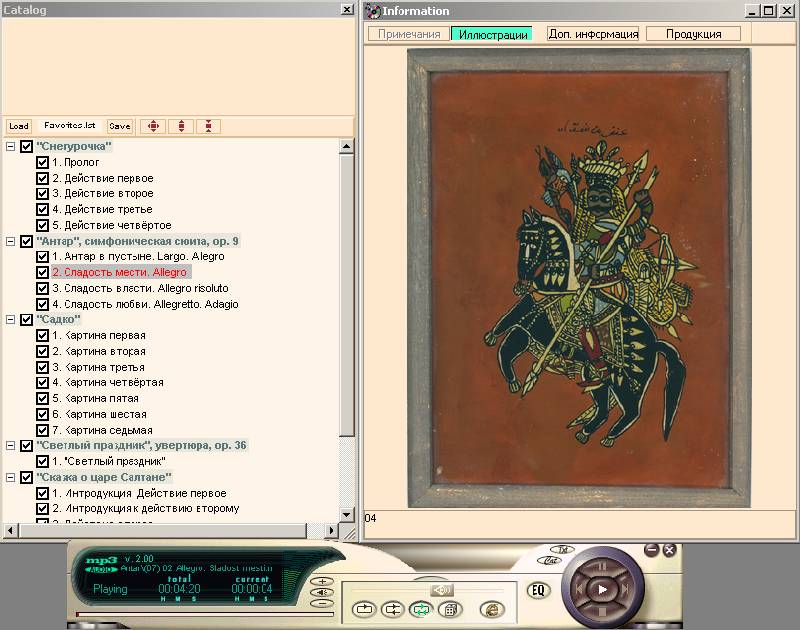Click the single-arrow repeat button on the player
The image size is (800, 630).
click(364, 609)
